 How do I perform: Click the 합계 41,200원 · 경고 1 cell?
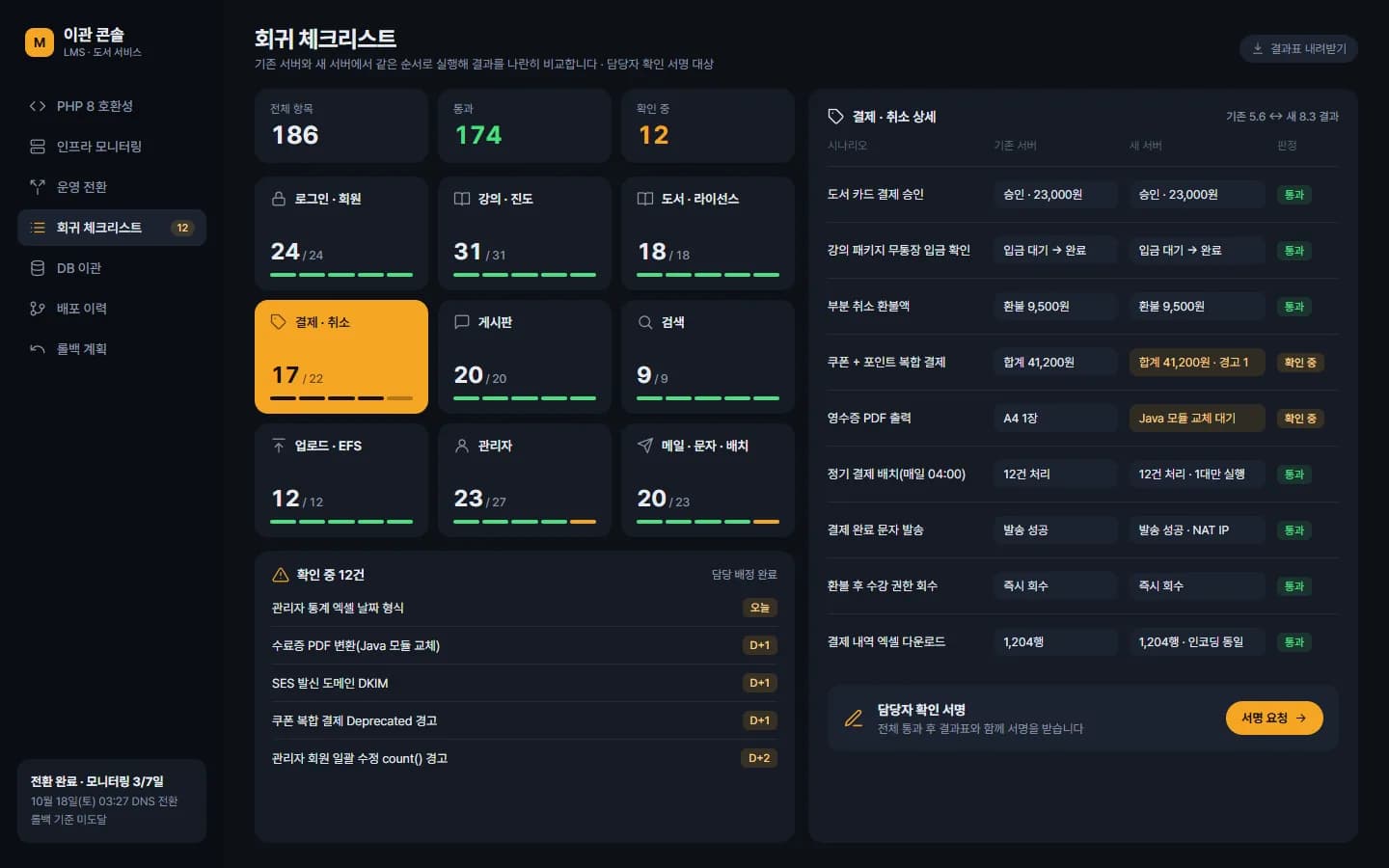[1197, 363]
